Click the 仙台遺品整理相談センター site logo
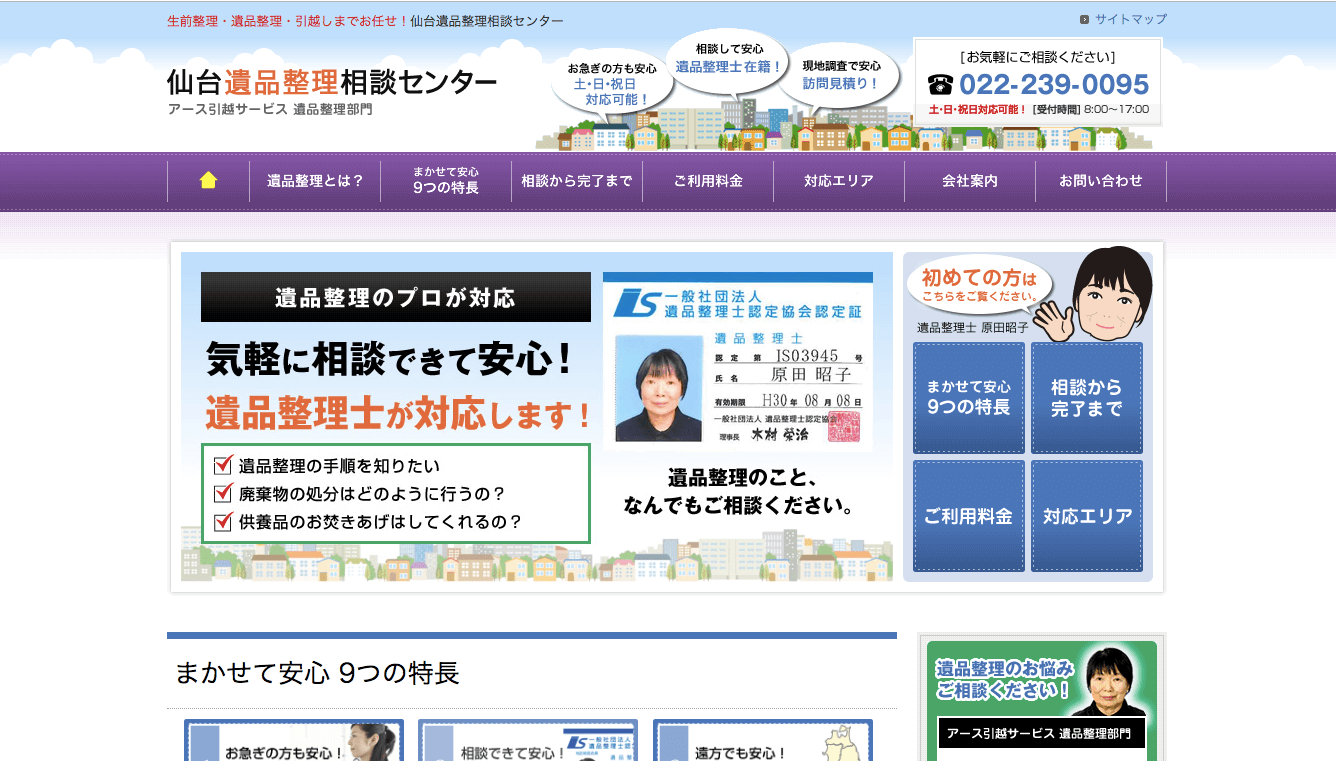The width and height of the screenshot is (1336, 761). (x=332, y=83)
